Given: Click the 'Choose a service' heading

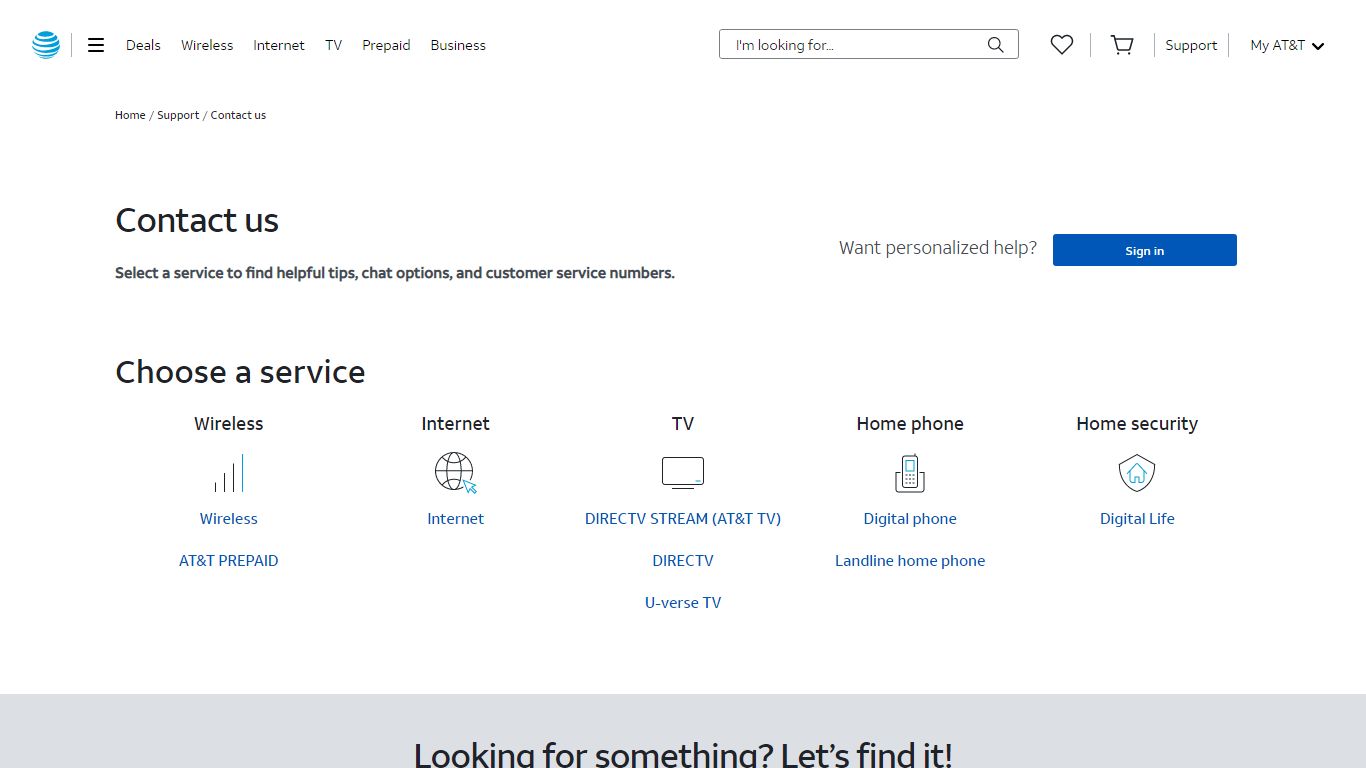Looking at the screenshot, I should point(240,372).
